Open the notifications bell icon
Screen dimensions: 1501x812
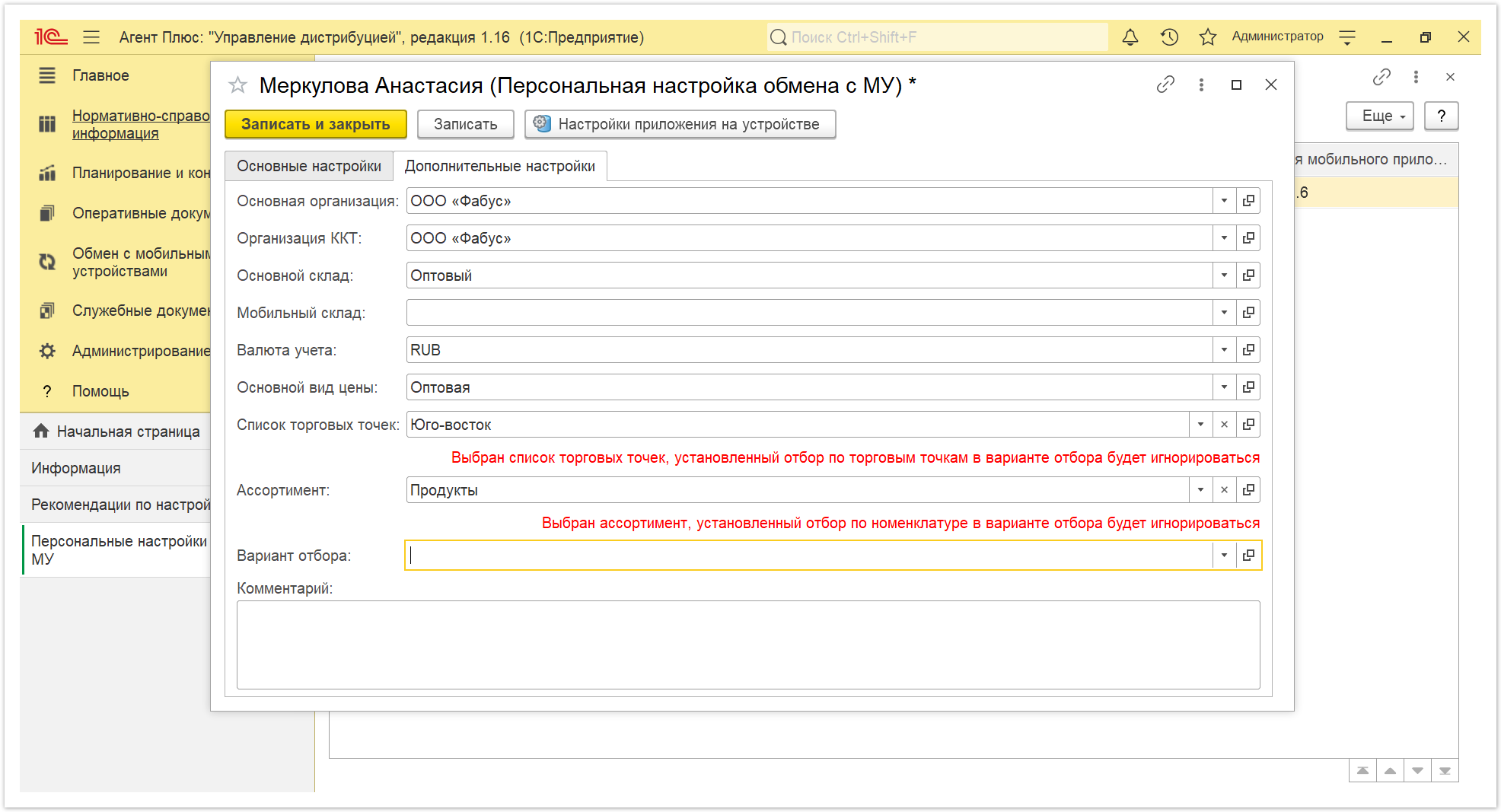(1130, 37)
